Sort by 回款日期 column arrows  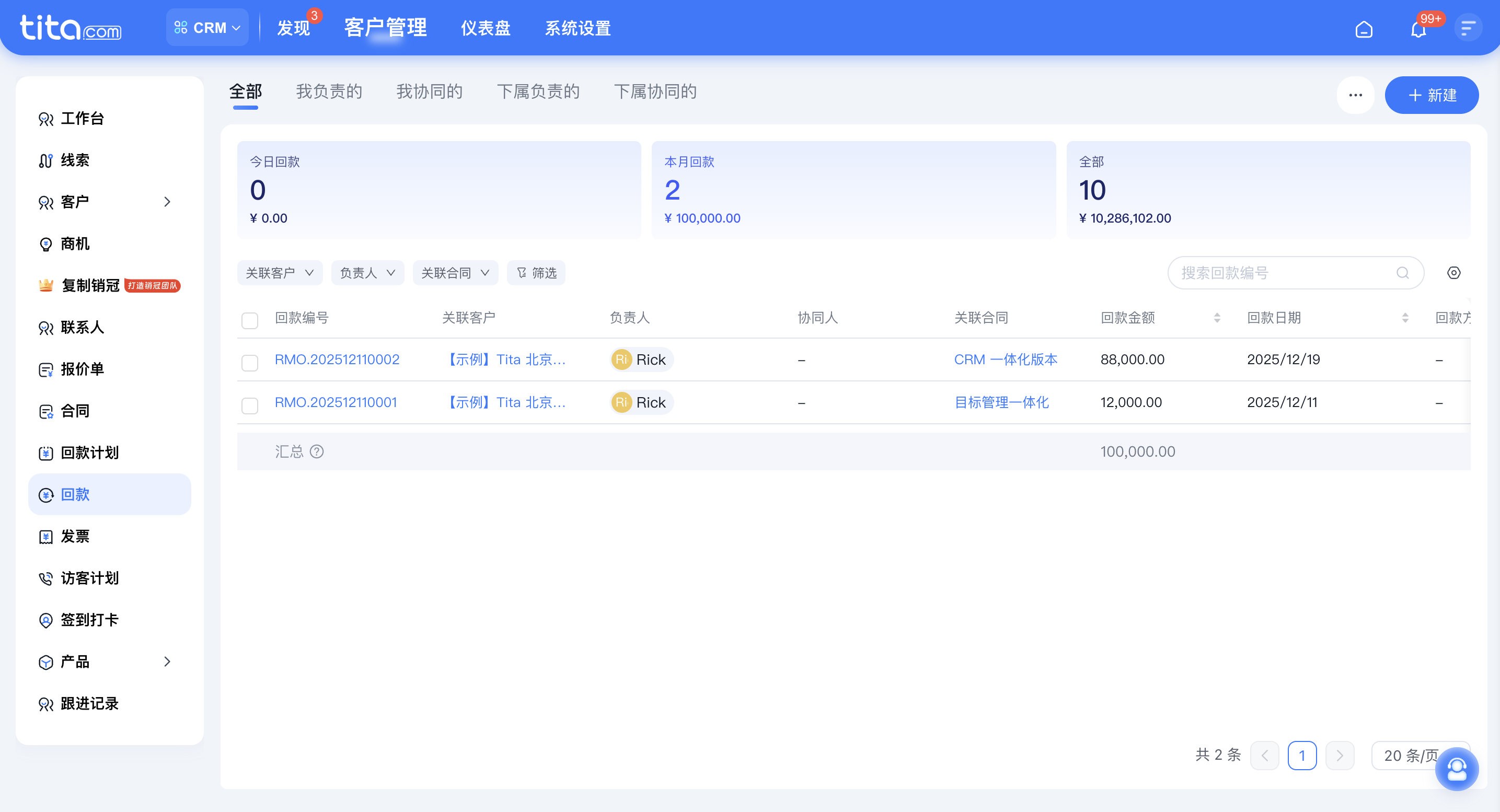pos(1404,317)
